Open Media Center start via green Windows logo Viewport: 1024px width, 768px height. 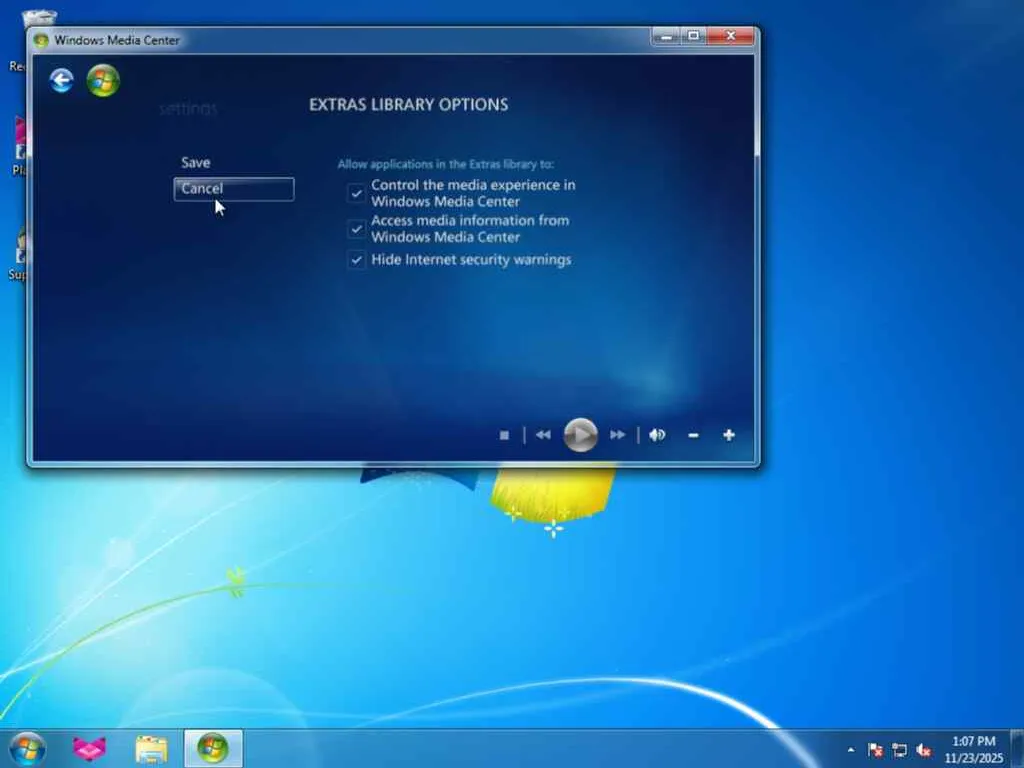[103, 81]
